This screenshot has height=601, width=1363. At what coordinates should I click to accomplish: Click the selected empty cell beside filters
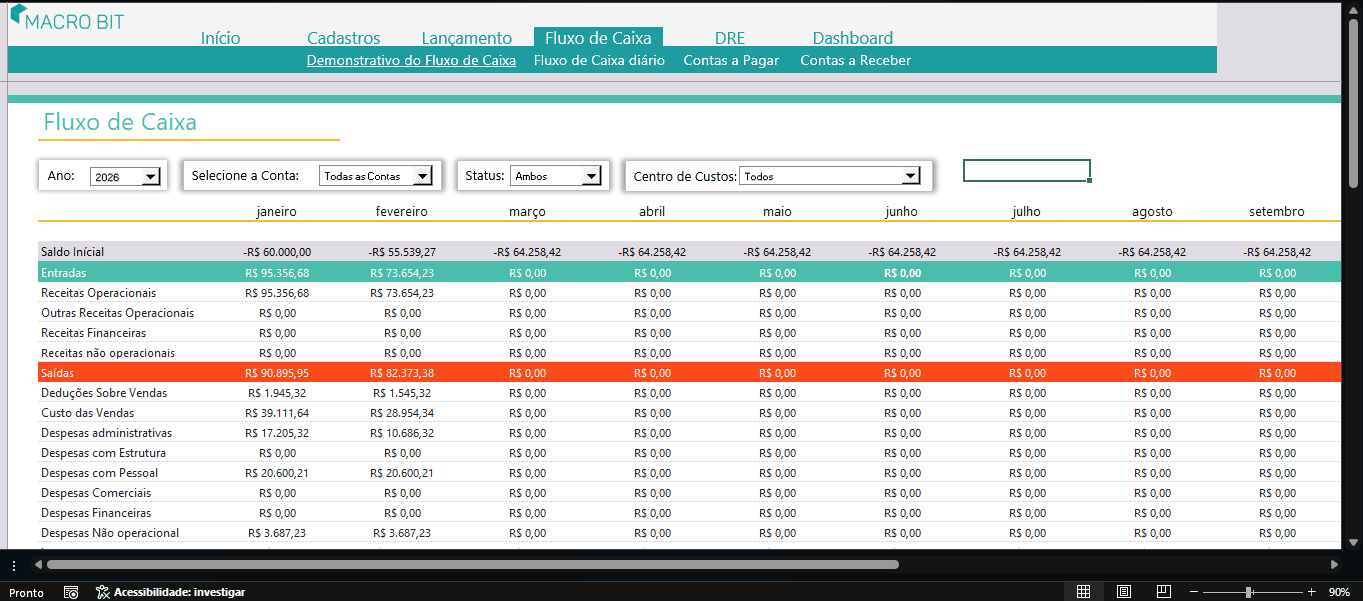1027,171
